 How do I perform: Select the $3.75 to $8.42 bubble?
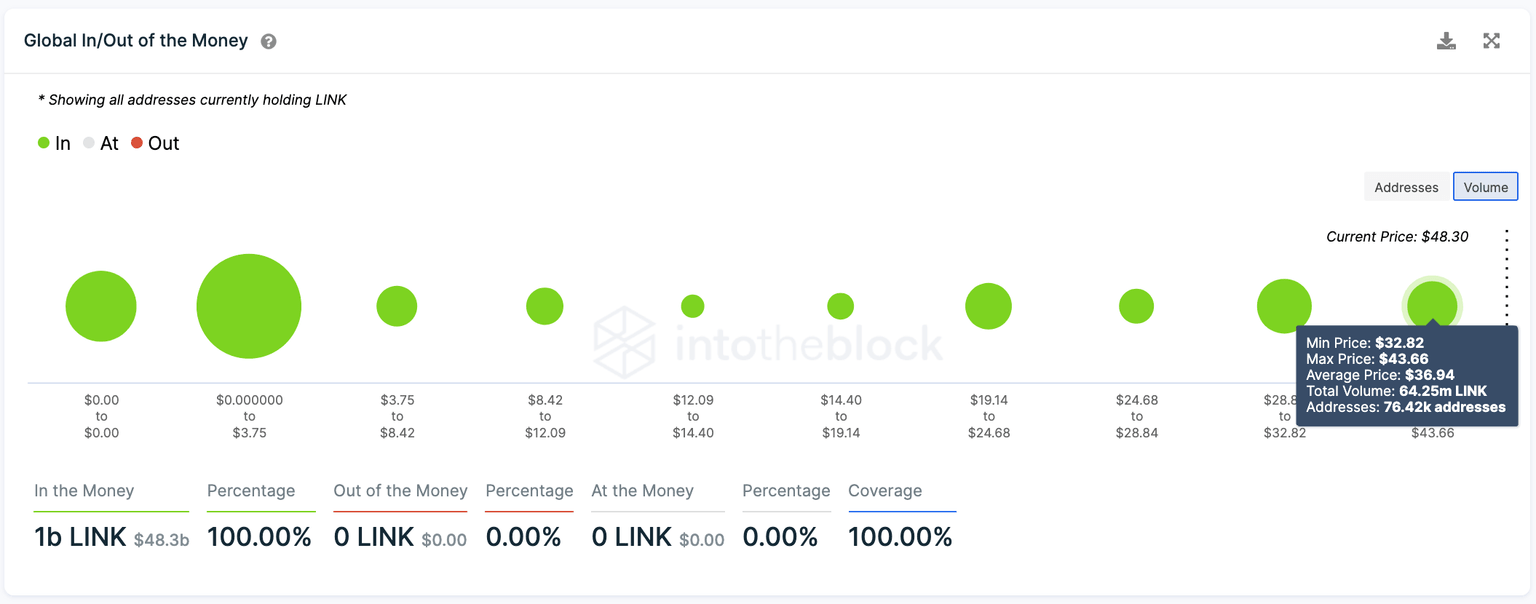(x=397, y=306)
